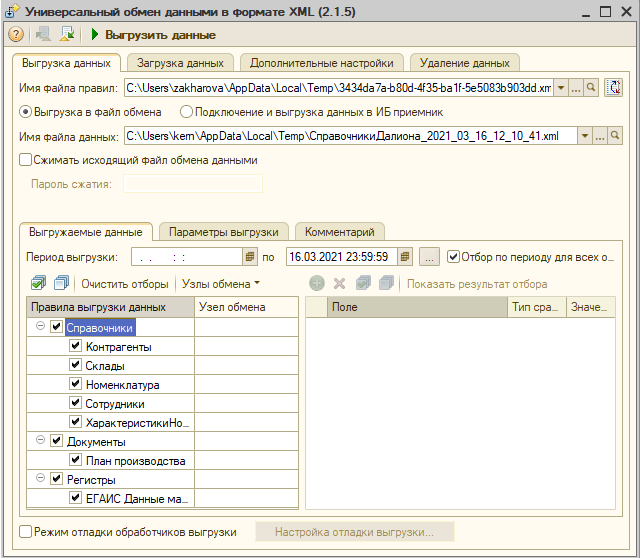
Task: Click Правила выгрузки данных column header
Action: pos(110,307)
